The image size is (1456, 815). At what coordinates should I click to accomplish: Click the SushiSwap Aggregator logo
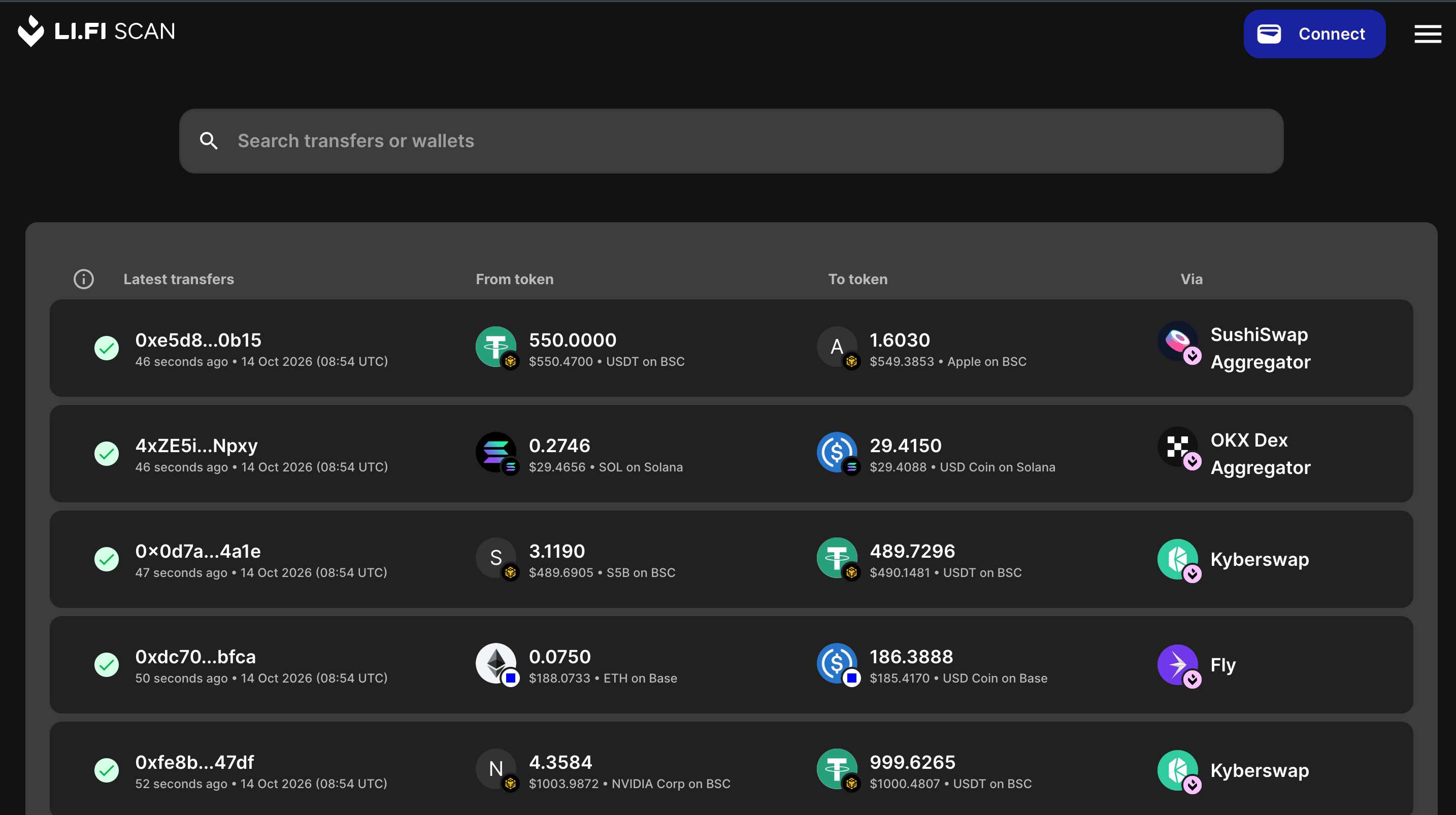click(x=1178, y=342)
